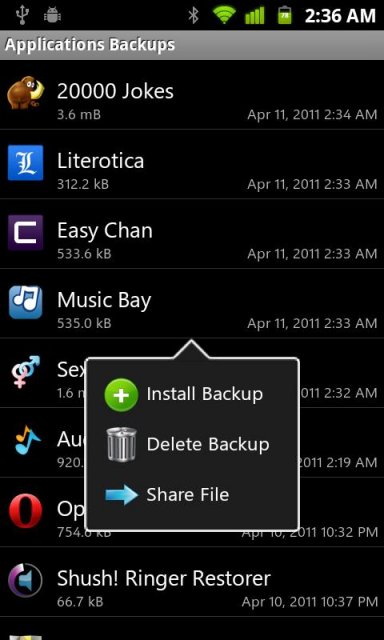Tap the battery indicator in status bar
The width and height of the screenshot is (384, 640).
point(284,15)
